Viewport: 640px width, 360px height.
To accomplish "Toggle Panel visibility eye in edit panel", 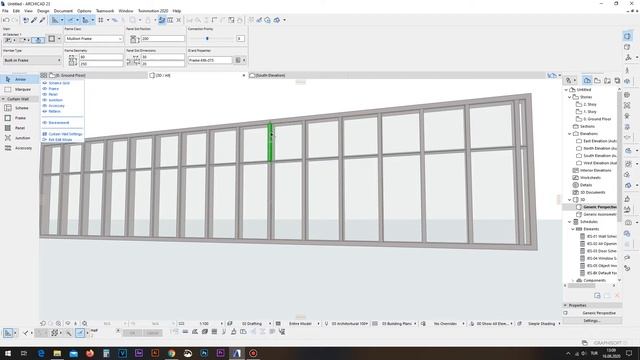I will point(45,94).
